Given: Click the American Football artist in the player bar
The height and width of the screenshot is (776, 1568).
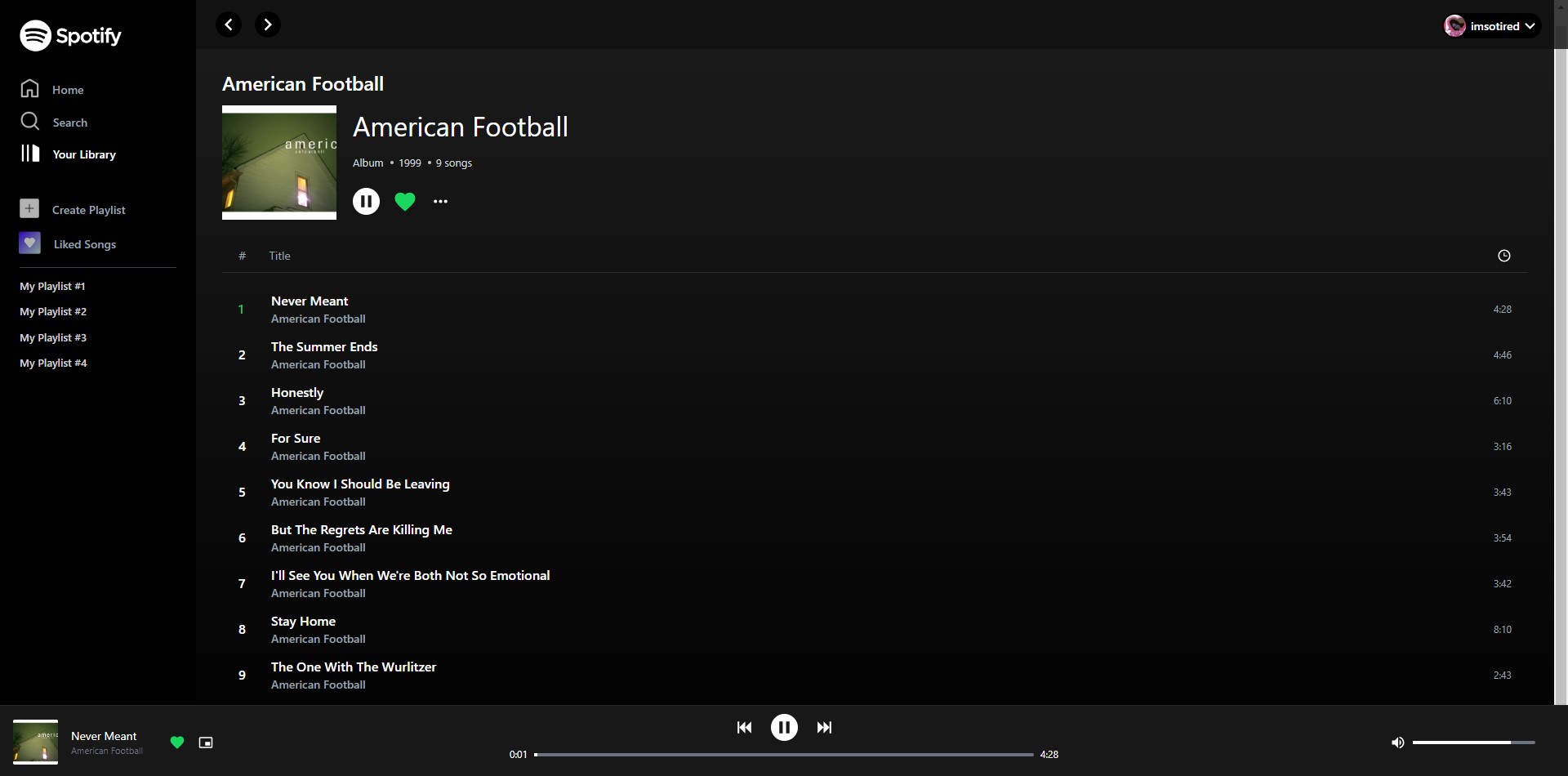Looking at the screenshot, I should [x=106, y=751].
